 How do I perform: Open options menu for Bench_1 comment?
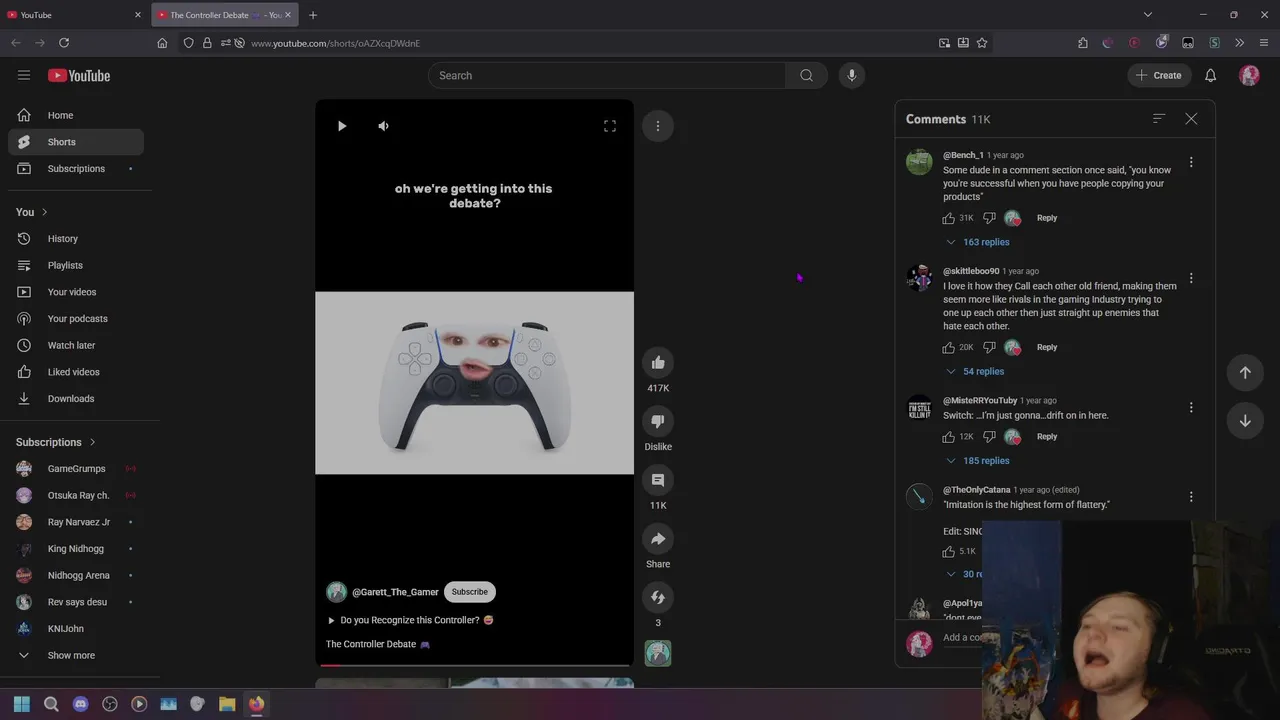pos(1191,162)
